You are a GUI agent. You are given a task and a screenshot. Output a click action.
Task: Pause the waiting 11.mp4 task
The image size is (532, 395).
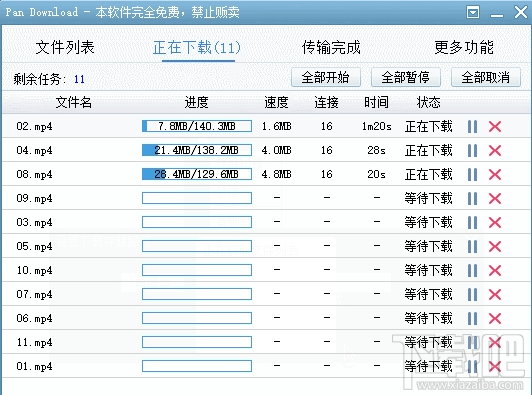point(472,342)
